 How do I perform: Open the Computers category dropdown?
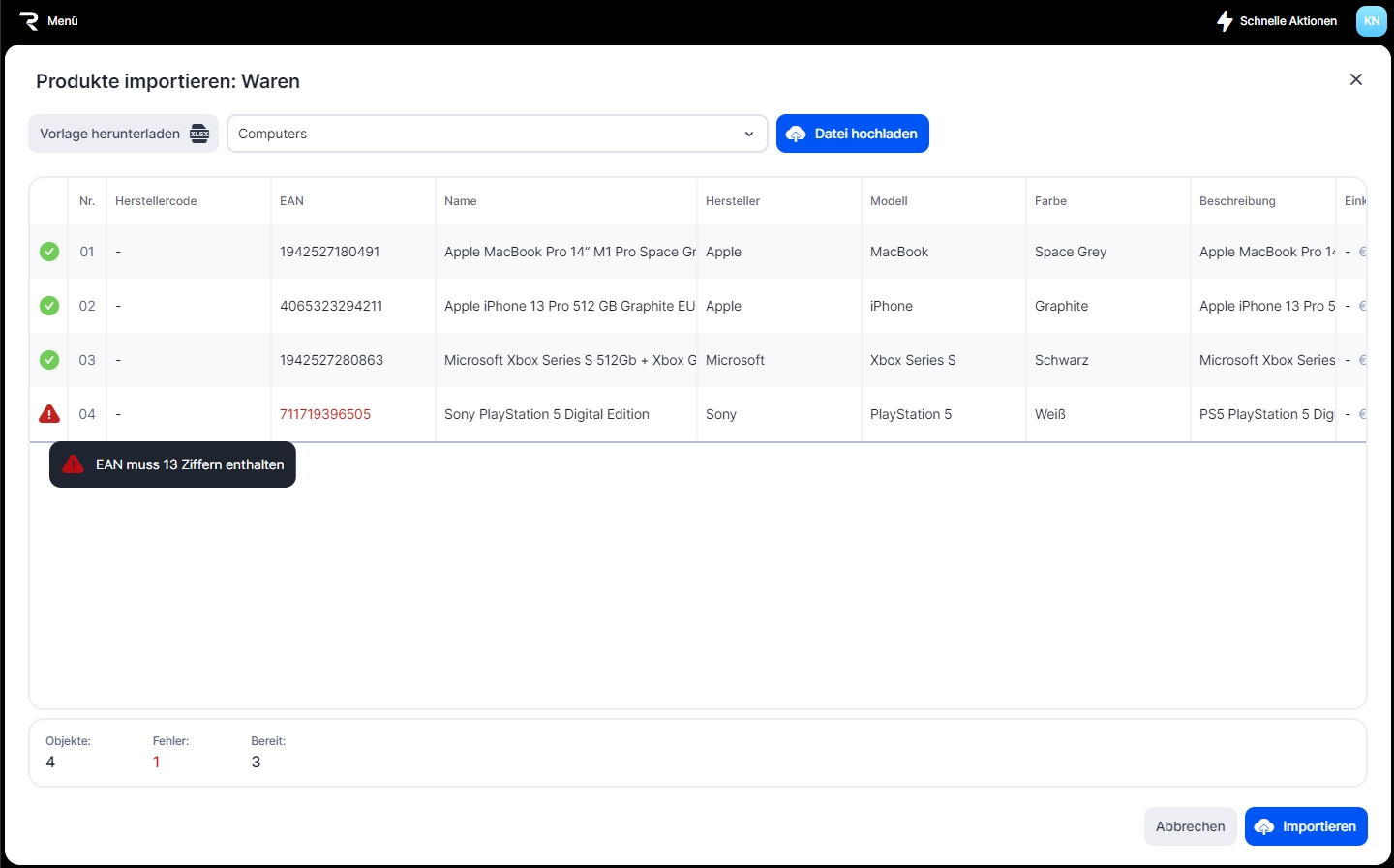pyautogui.click(x=497, y=134)
